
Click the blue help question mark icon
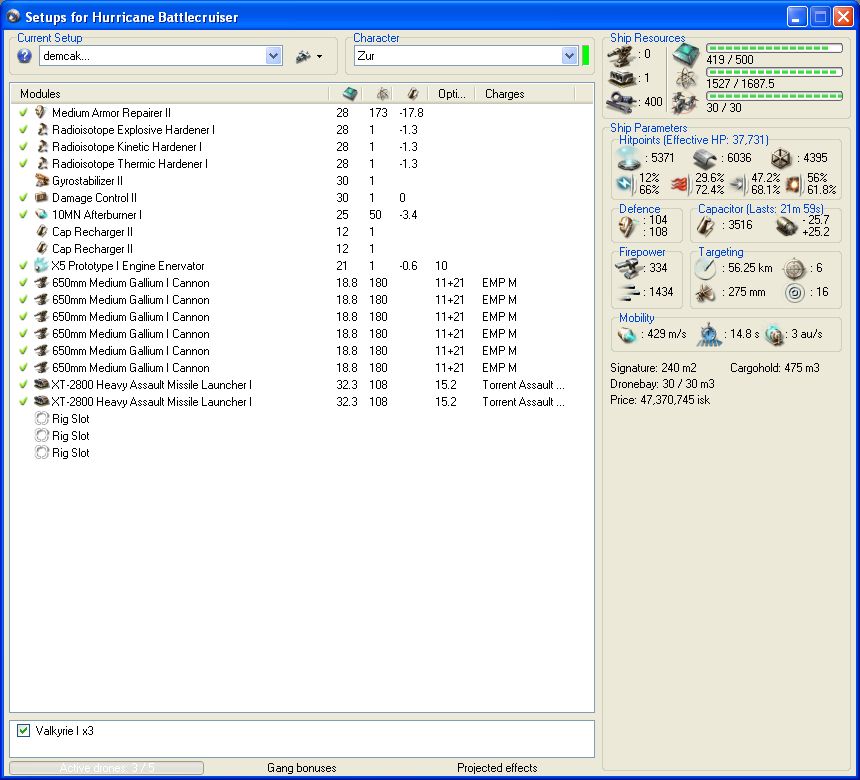tap(24, 57)
